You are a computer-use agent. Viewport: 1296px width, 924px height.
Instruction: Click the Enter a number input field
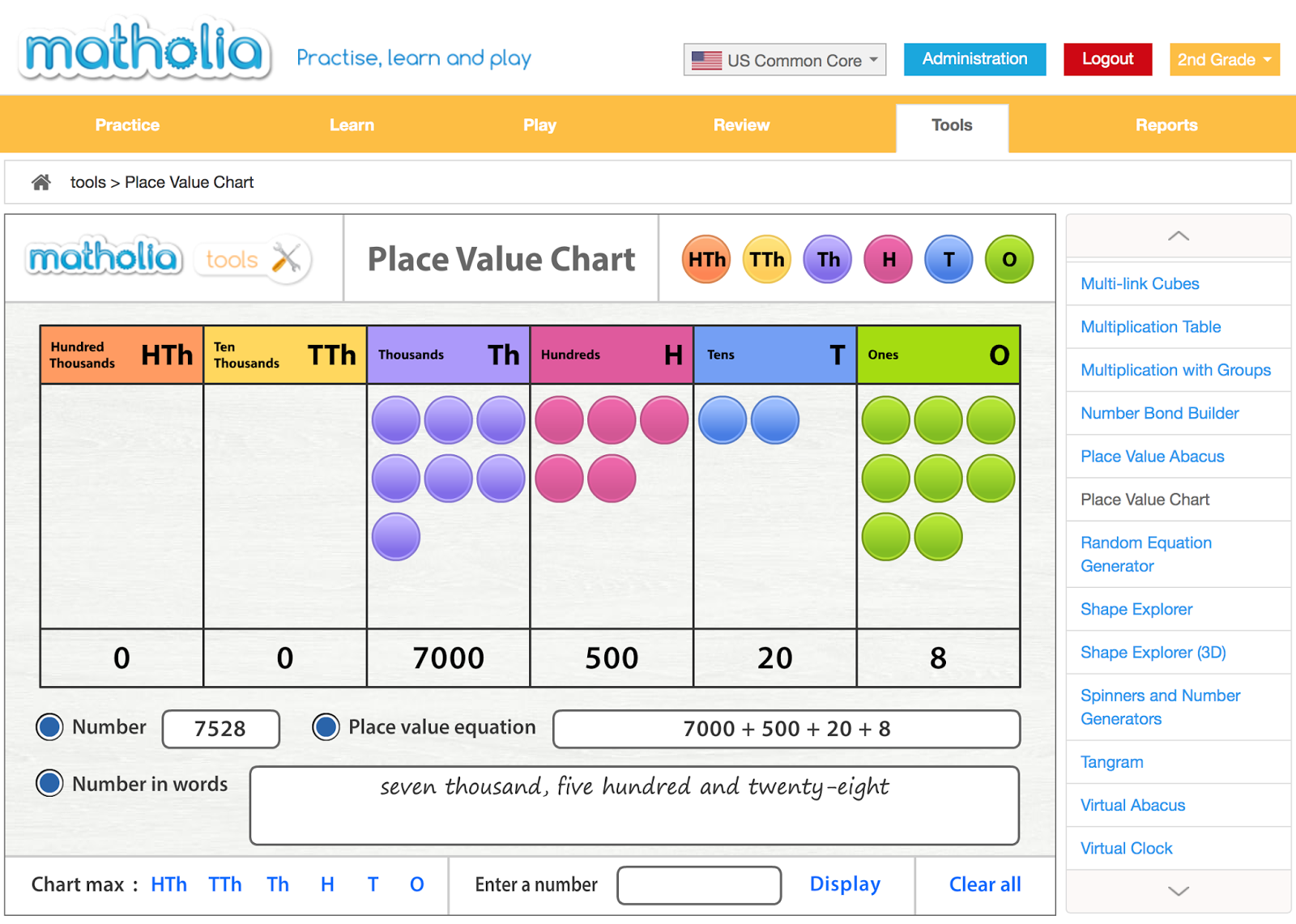coord(698,885)
